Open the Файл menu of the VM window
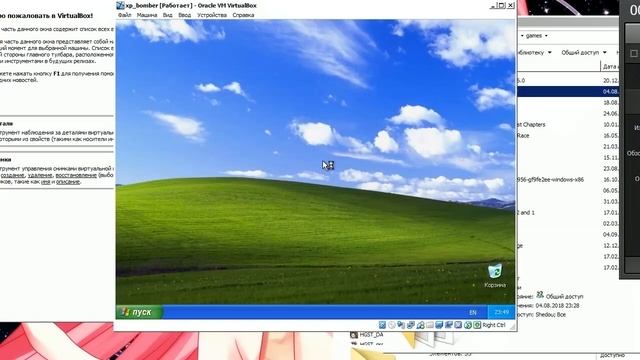 [x=124, y=15]
